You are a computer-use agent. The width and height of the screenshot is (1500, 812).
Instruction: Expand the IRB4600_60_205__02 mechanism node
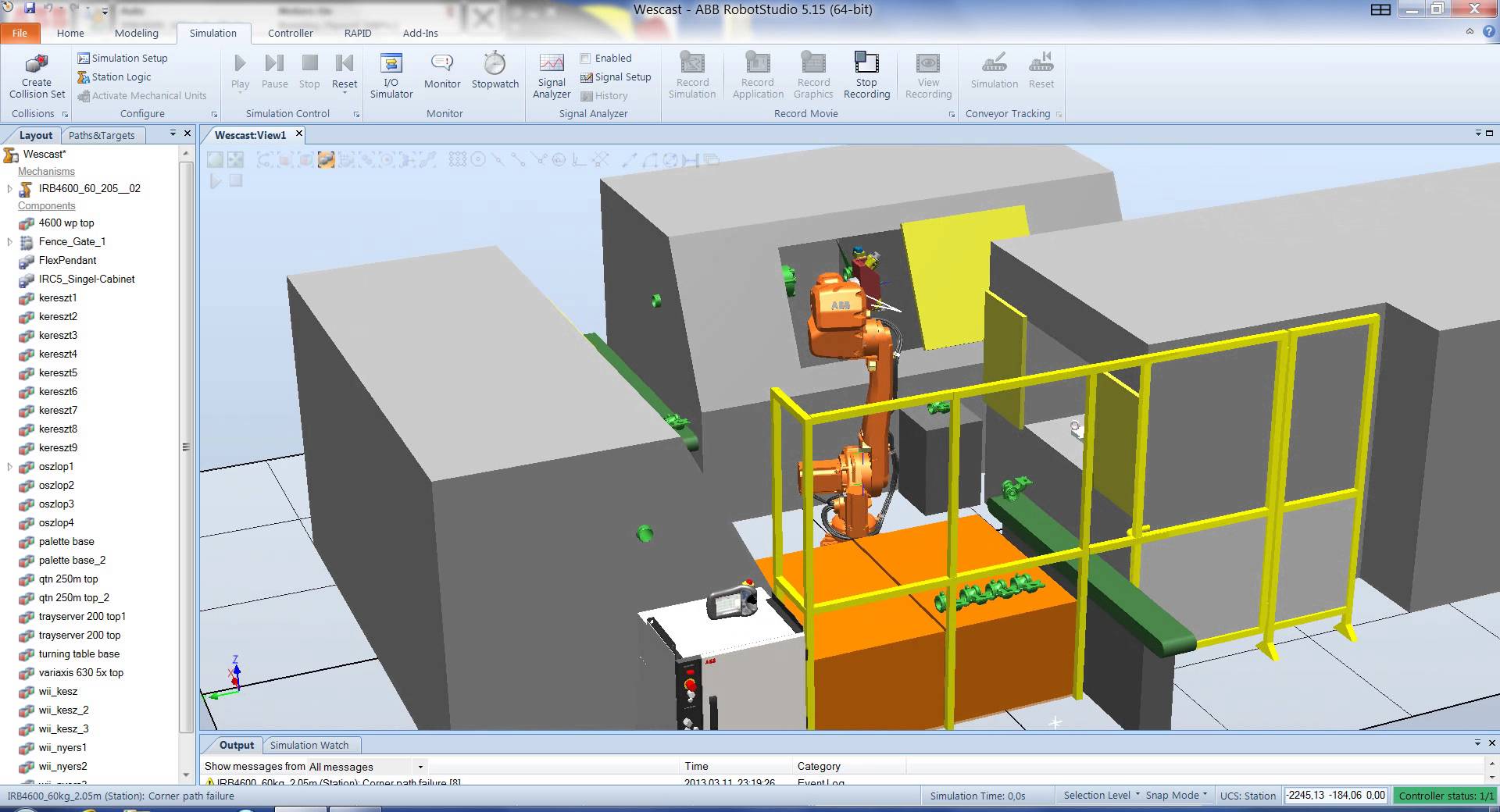coord(9,188)
